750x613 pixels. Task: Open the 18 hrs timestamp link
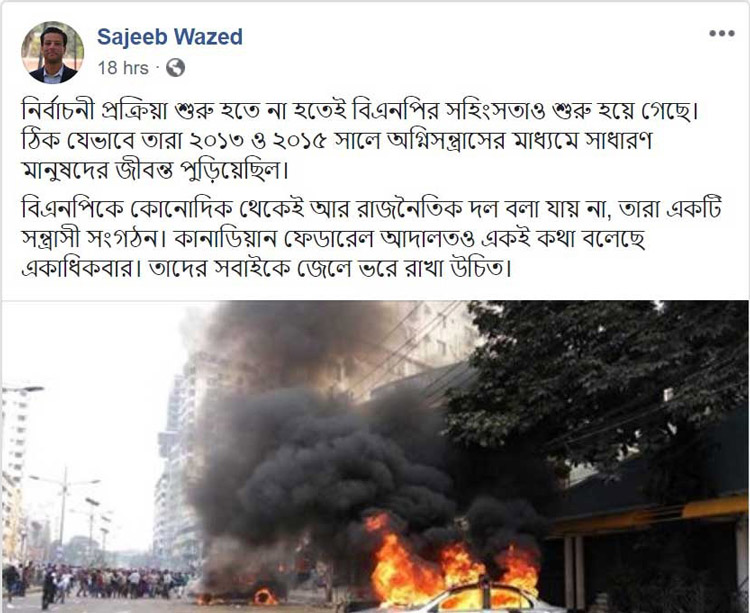123,68
